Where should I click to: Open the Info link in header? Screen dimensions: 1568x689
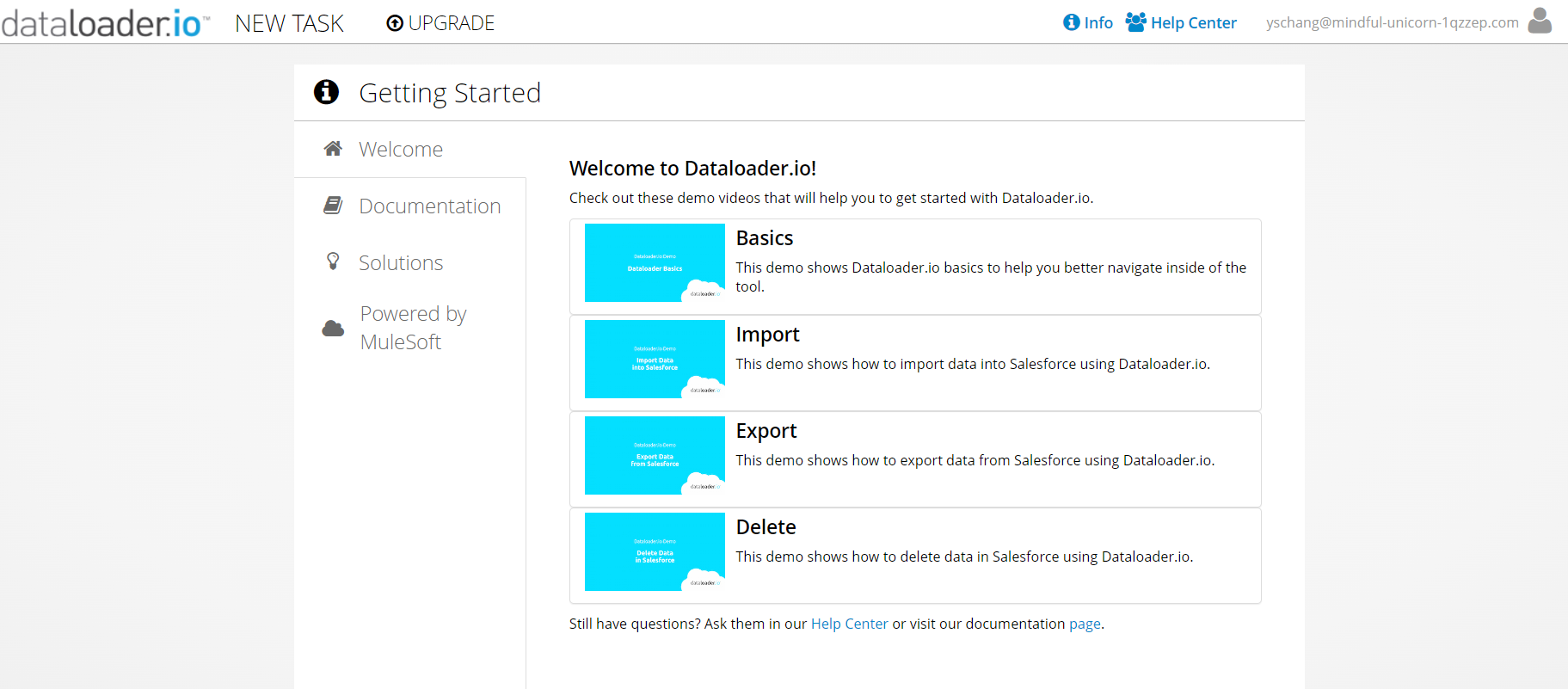(1088, 22)
